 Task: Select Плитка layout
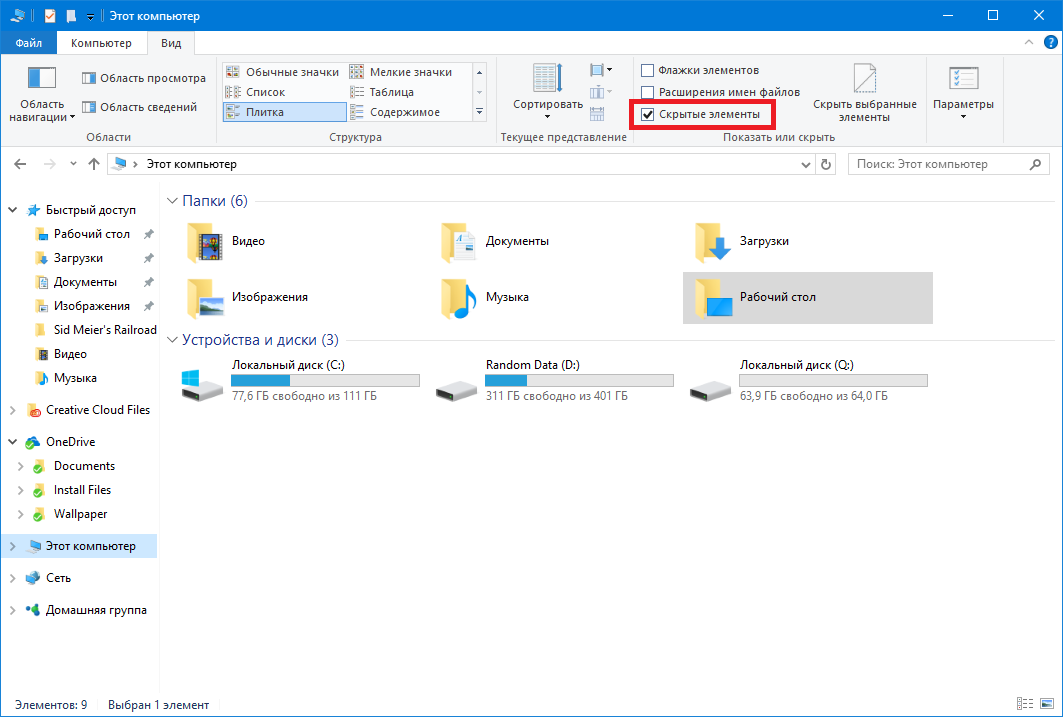[x=284, y=112]
